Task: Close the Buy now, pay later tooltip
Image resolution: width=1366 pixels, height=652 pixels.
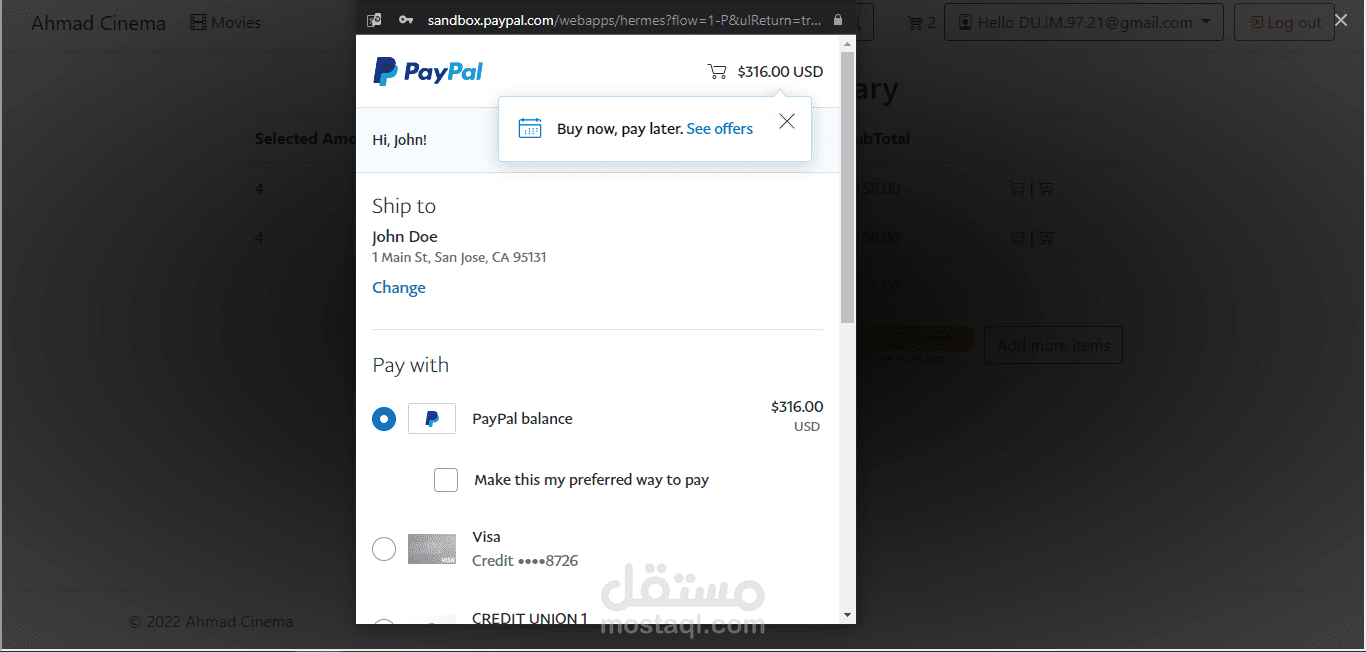Action: pos(787,121)
